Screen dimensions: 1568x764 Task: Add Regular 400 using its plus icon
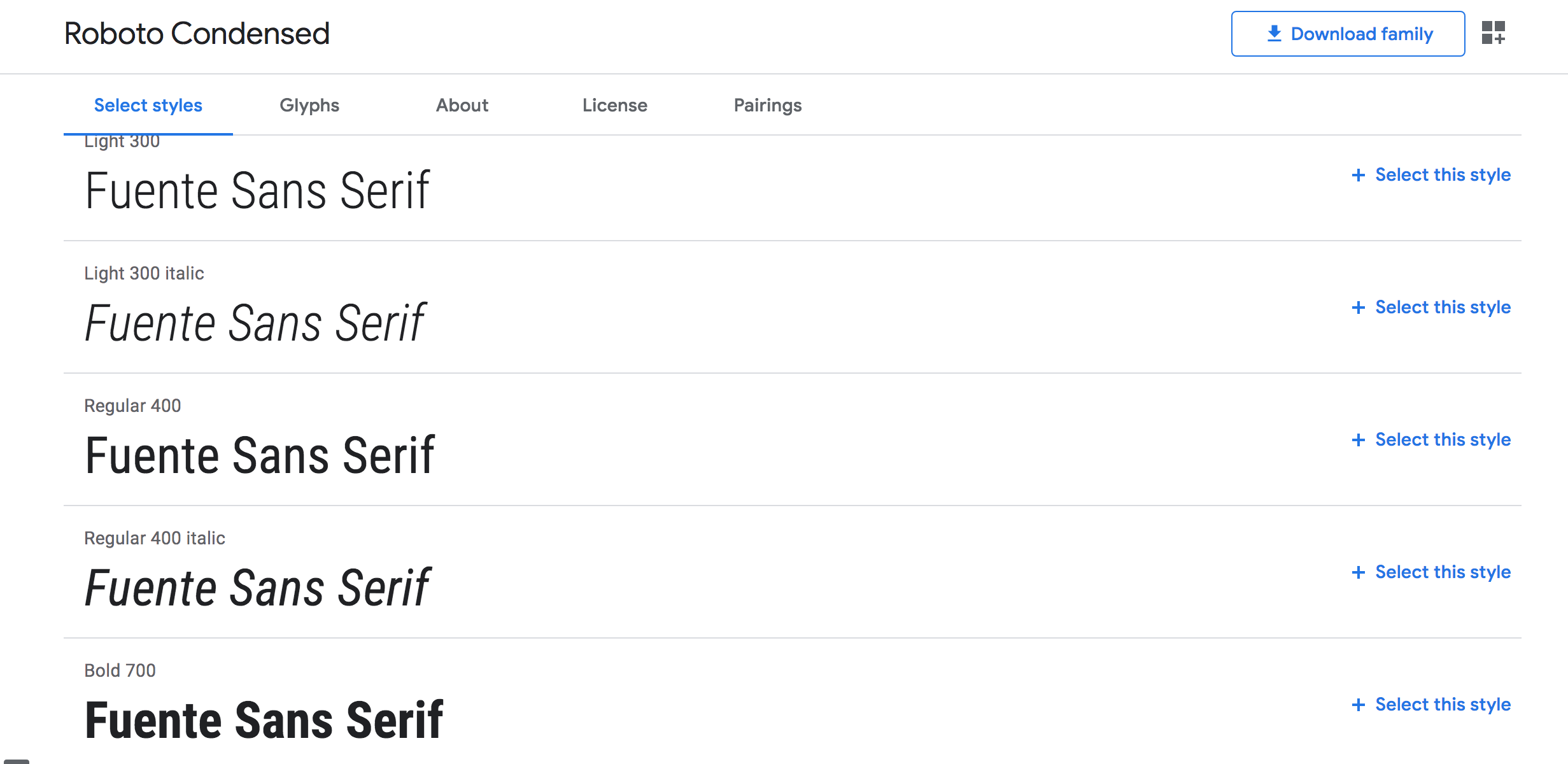pos(1358,439)
